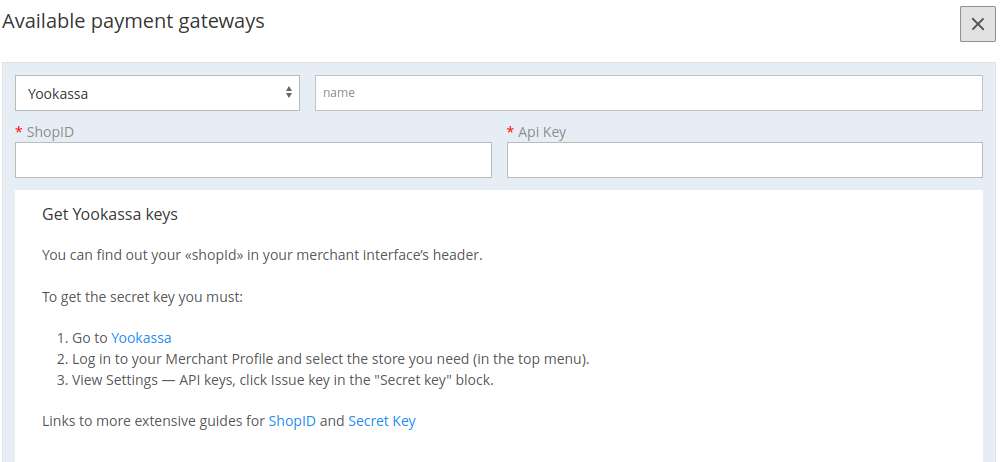This screenshot has height=462, width=1001.
Task: Click the text 'To get the secret key you must:'
Action: [142, 297]
